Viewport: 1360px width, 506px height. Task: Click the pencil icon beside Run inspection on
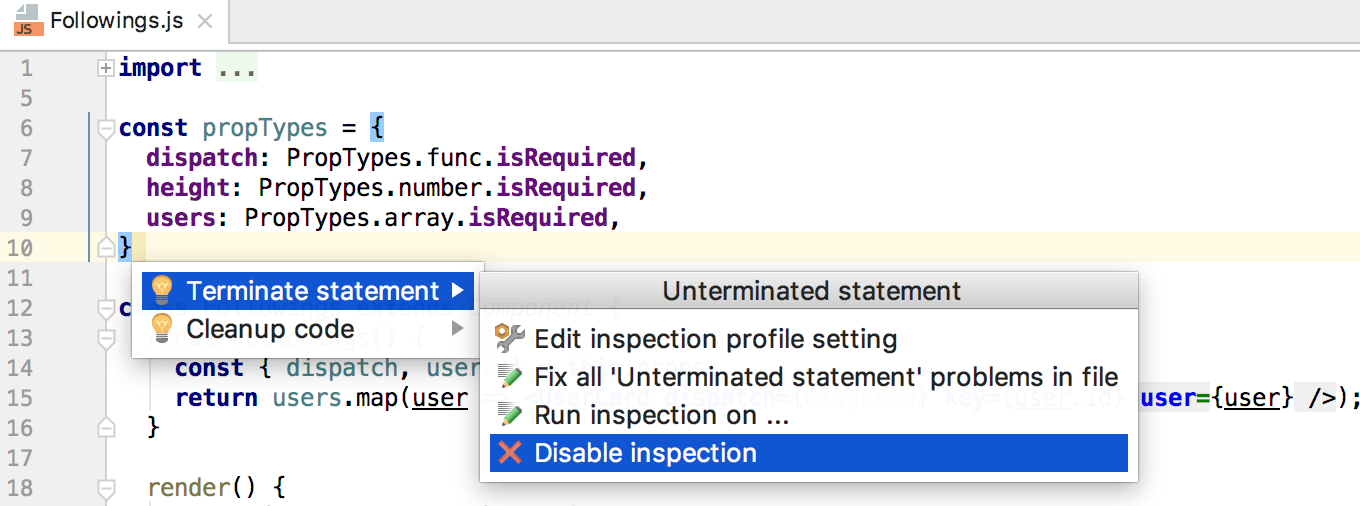[x=510, y=415]
